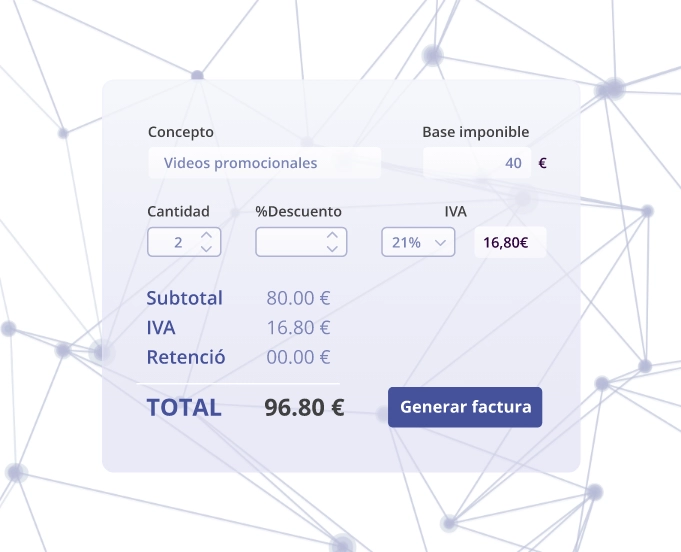Viewport: 681px width, 552px height.
Task: Click the euro symbol beside Base imponible
Action: 542,163
